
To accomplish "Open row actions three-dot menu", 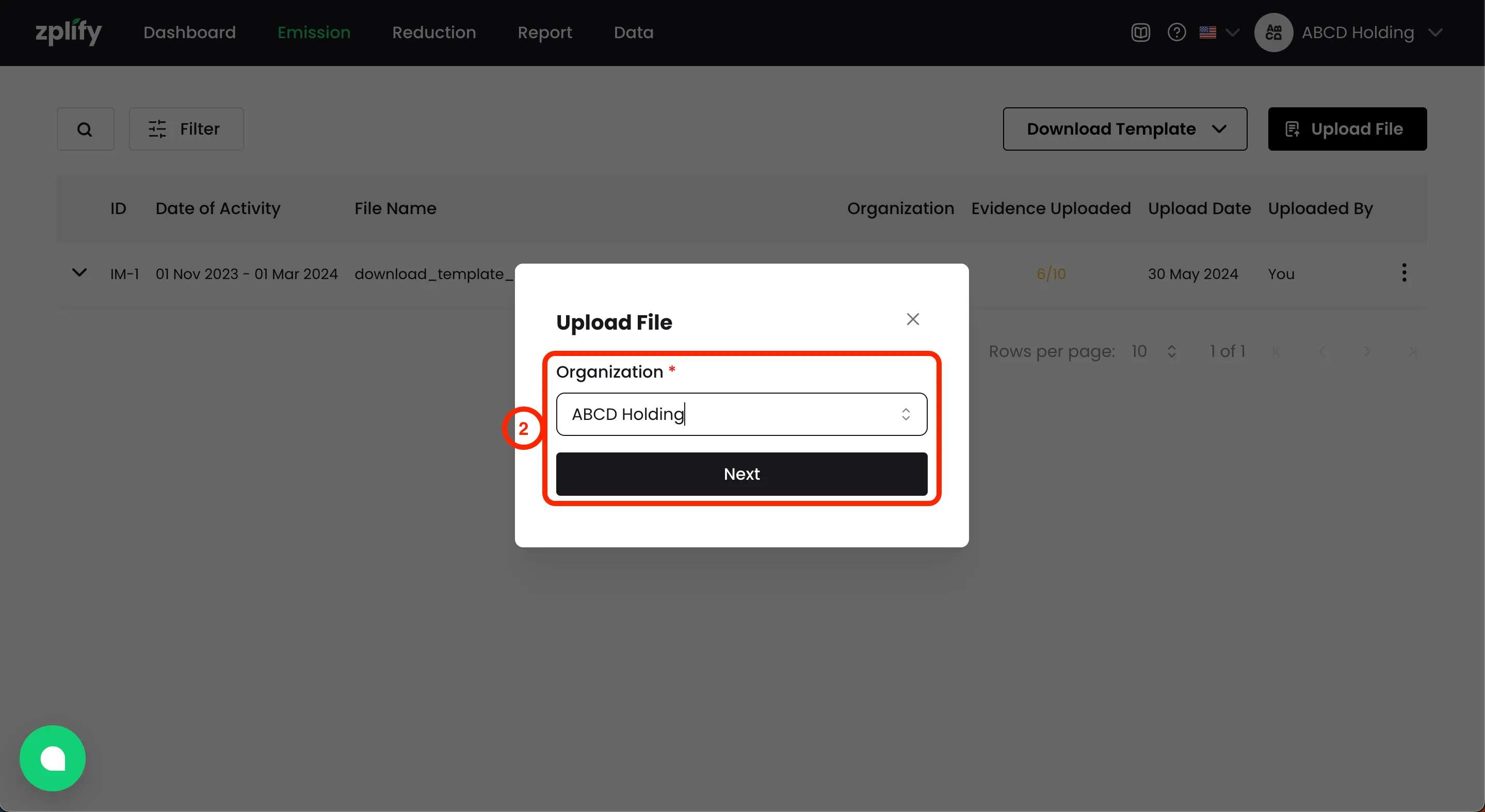I will coord(1403,273).
